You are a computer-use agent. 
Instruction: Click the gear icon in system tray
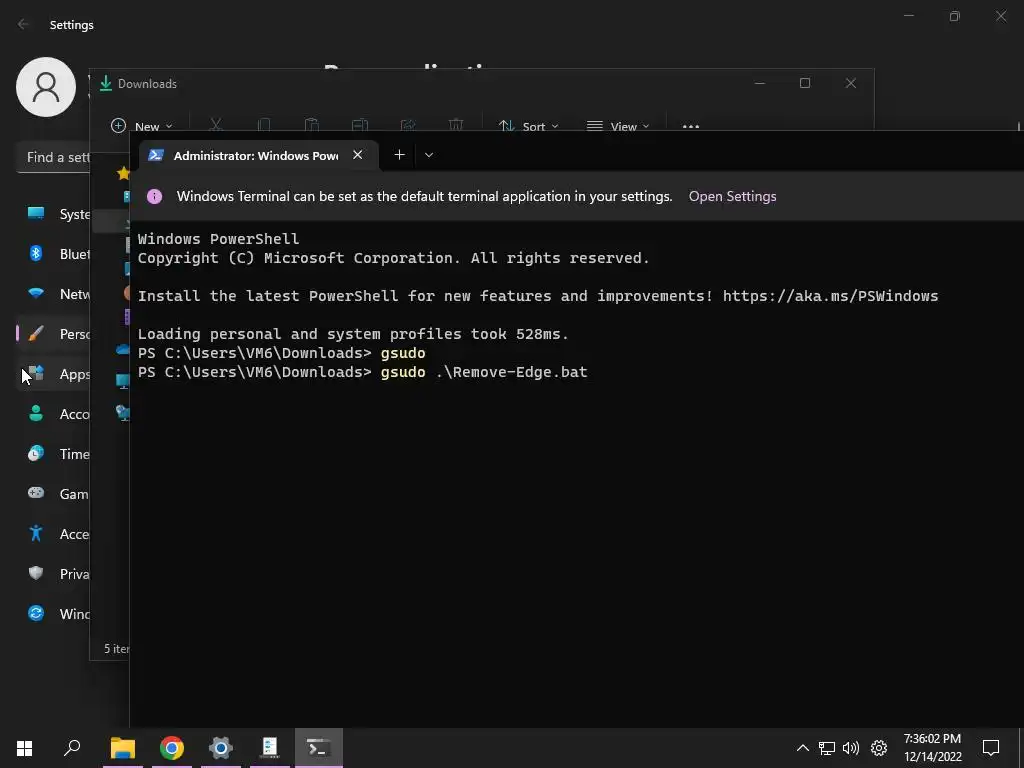coord(879,748)
